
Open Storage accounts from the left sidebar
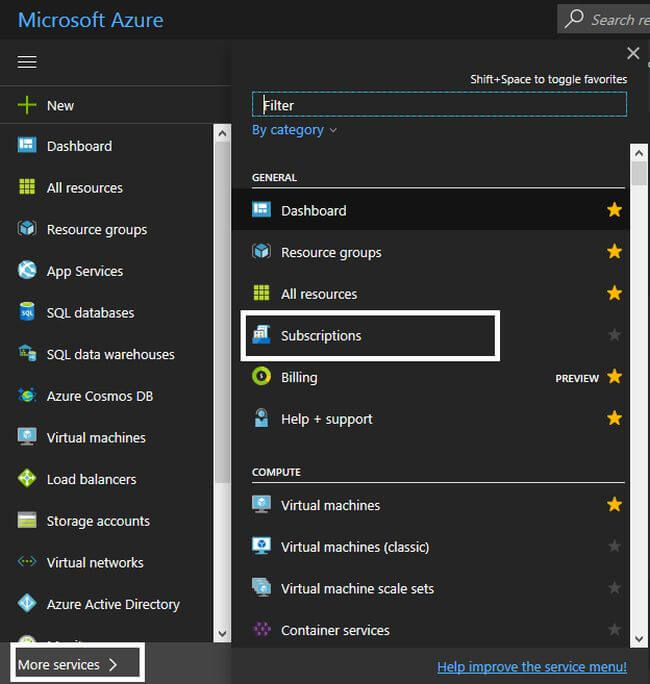[97, 521]
